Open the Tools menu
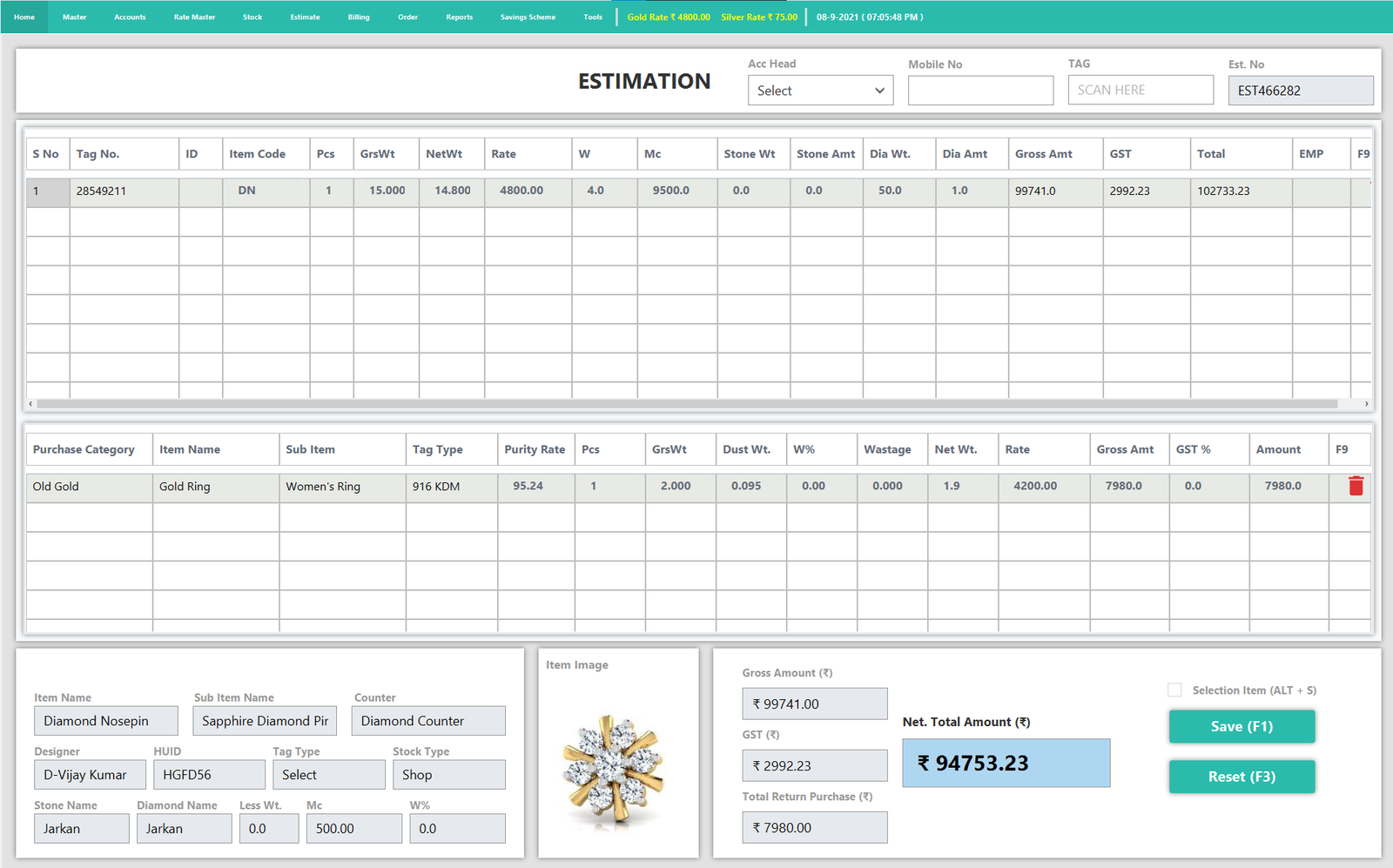 coord(593,17)
